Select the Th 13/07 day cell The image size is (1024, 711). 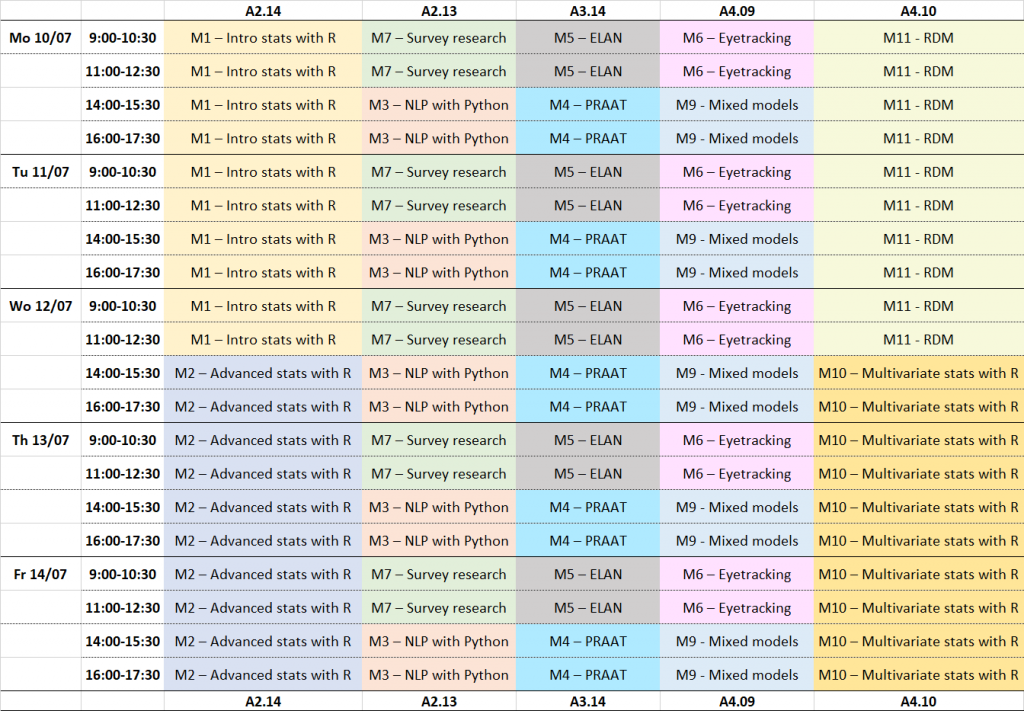tap(40, 440)
